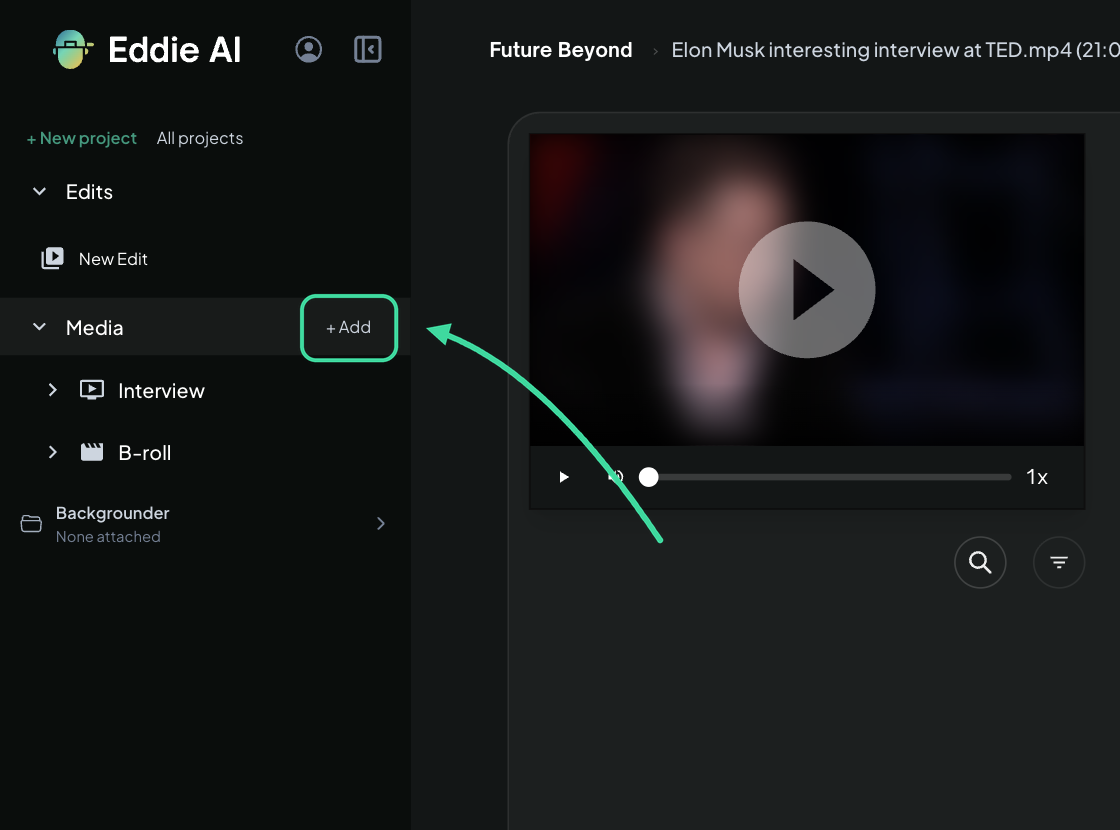Viewport: 1120px width, 830px height.
Task: Open the New Edit item
Action: click(113, 259)
